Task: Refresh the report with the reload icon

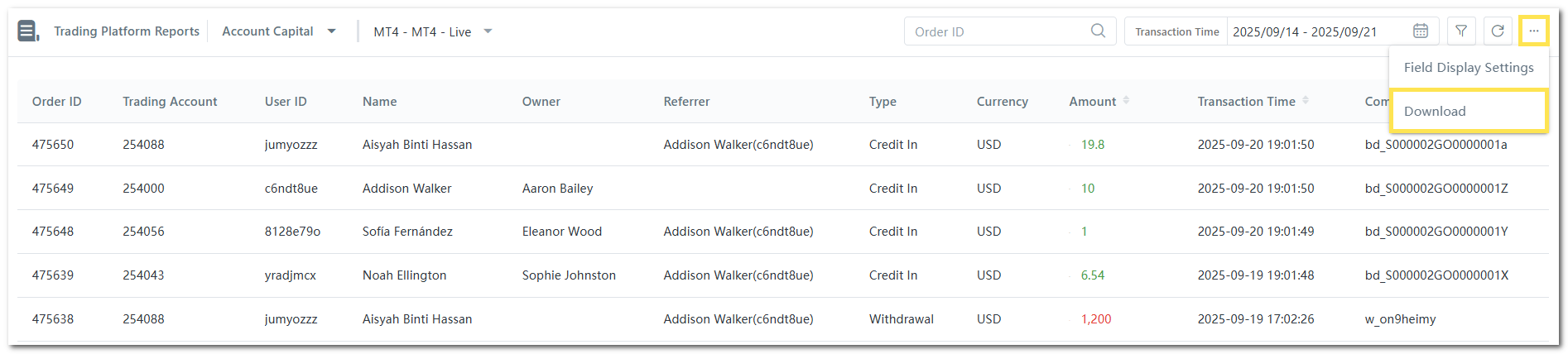Action: click(1498, 31)
